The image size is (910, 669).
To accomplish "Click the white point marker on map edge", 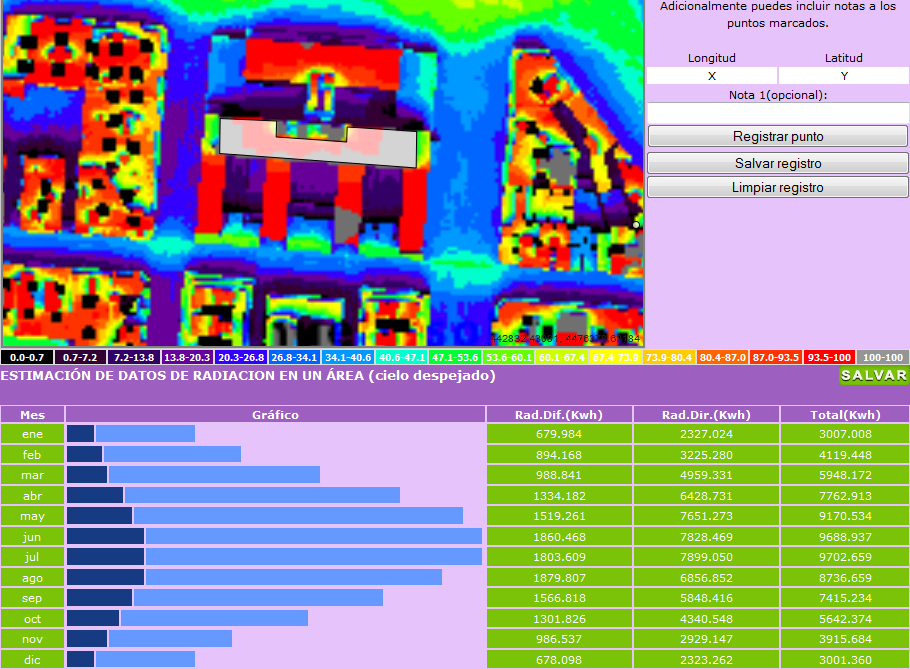I will point(636,225).
